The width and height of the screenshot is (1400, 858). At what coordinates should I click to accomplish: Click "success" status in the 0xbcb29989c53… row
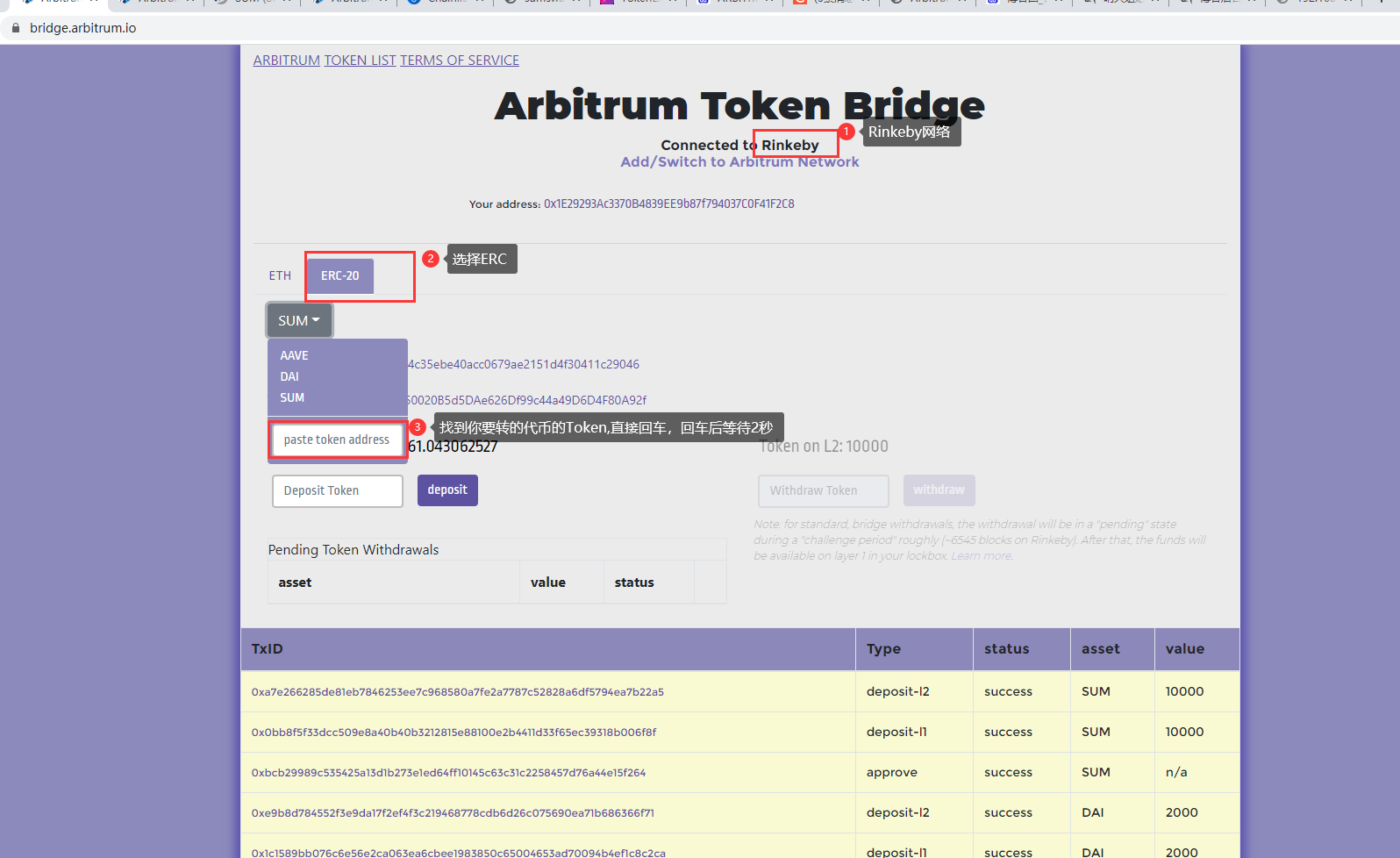[1009, 773]
